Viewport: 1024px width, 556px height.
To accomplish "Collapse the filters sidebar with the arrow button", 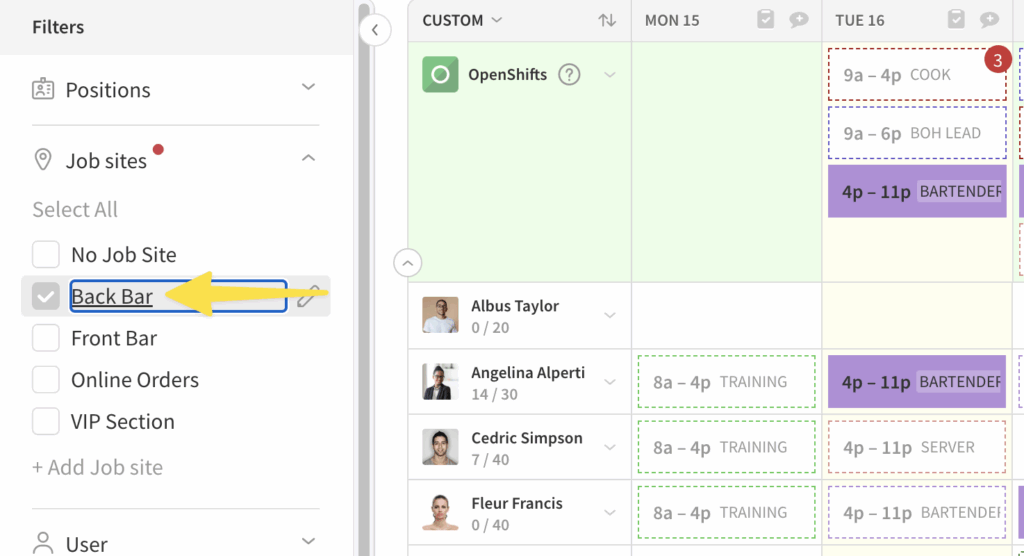I will tap(375, 30).
